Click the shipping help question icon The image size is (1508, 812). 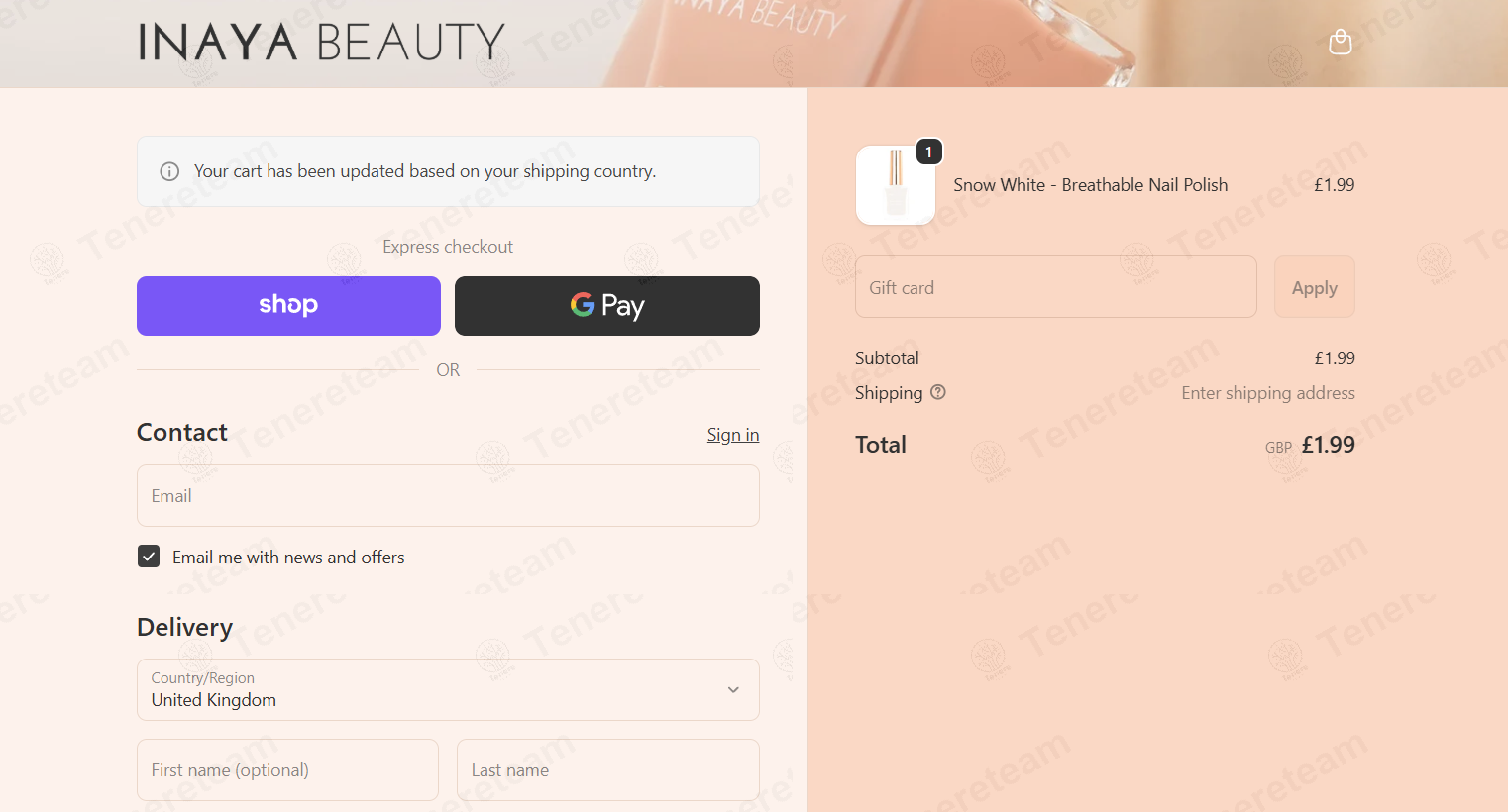pos(938,392)
